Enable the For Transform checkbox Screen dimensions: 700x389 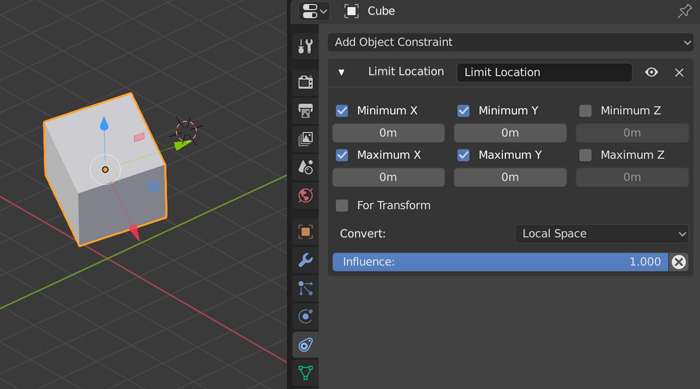click(342, 205)
